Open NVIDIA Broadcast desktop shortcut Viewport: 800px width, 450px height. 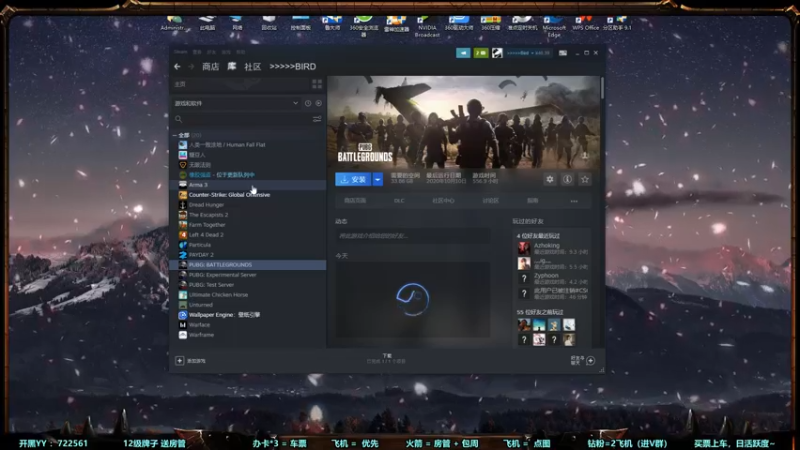click(x=427, y=27)
